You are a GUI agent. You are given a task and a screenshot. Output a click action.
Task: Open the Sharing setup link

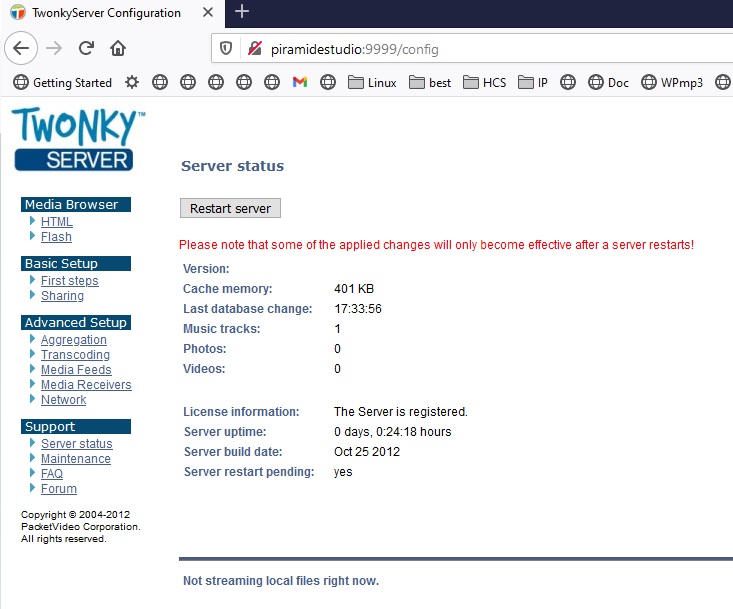pyautogui.click(x=62, y=295)
